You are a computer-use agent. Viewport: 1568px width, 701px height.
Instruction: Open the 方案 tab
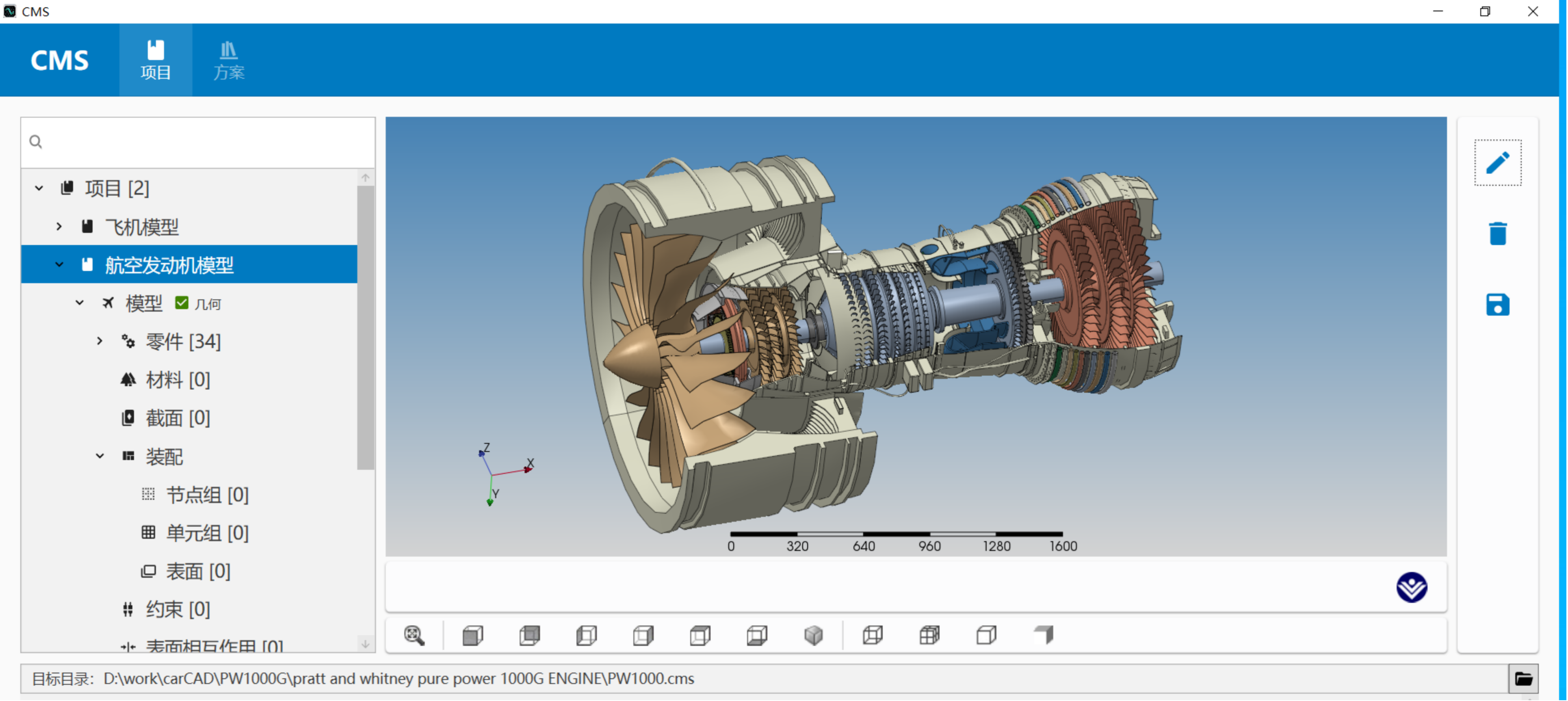tap(228, 60)
